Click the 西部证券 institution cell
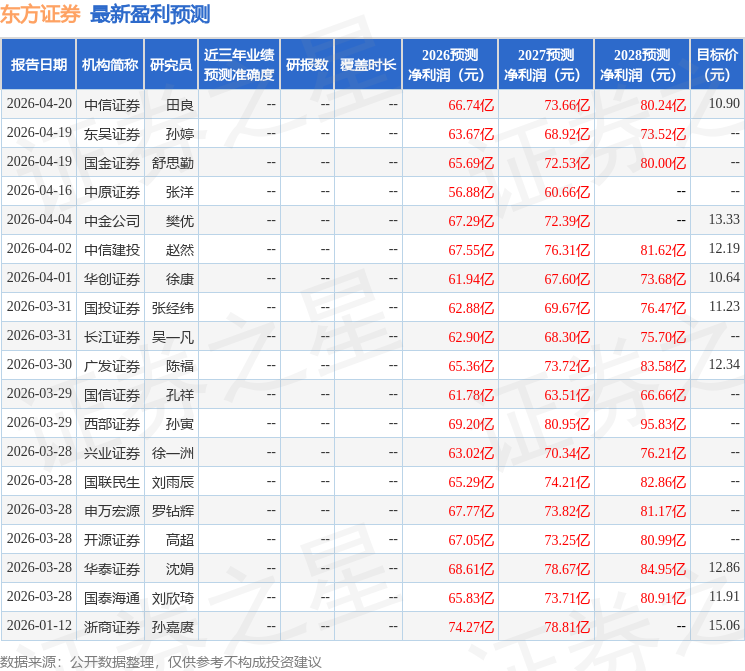Viewport: 745px width, 671px height. [x=112, y=424]
